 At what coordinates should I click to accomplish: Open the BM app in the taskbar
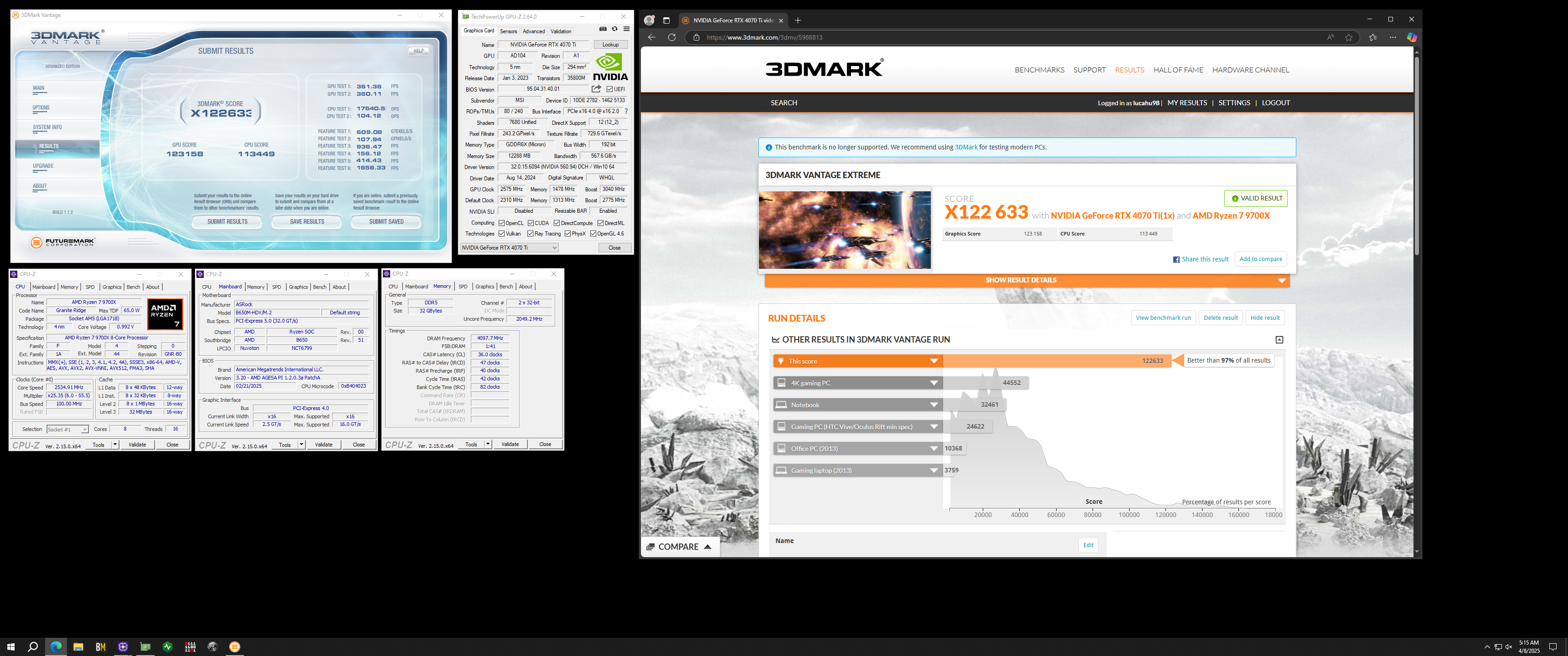[x=100, y=646]
